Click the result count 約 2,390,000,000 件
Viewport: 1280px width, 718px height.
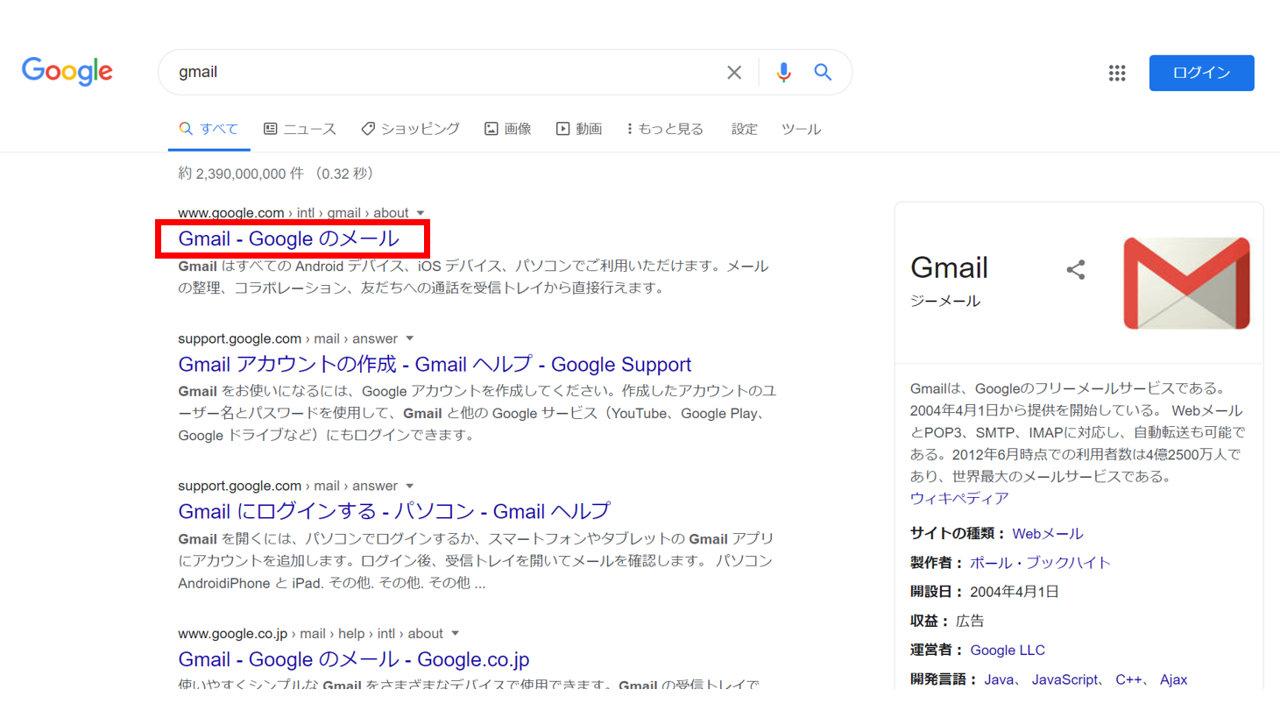point(240,174)
